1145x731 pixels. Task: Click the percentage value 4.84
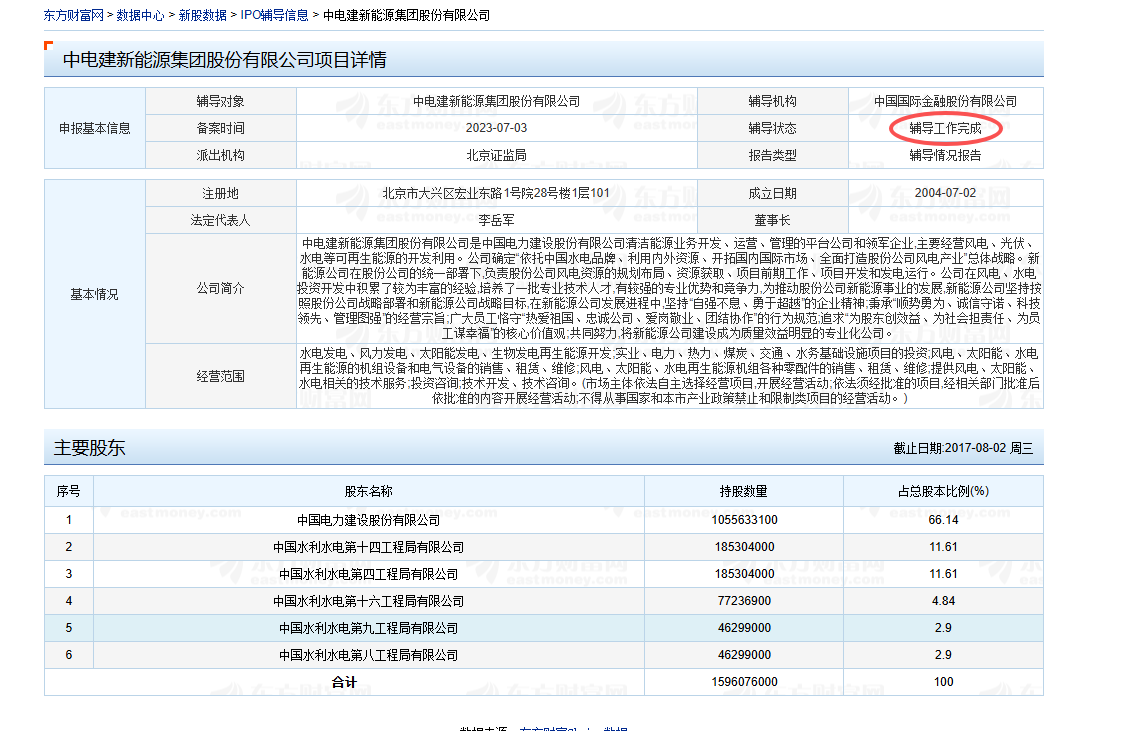(943, 601)
